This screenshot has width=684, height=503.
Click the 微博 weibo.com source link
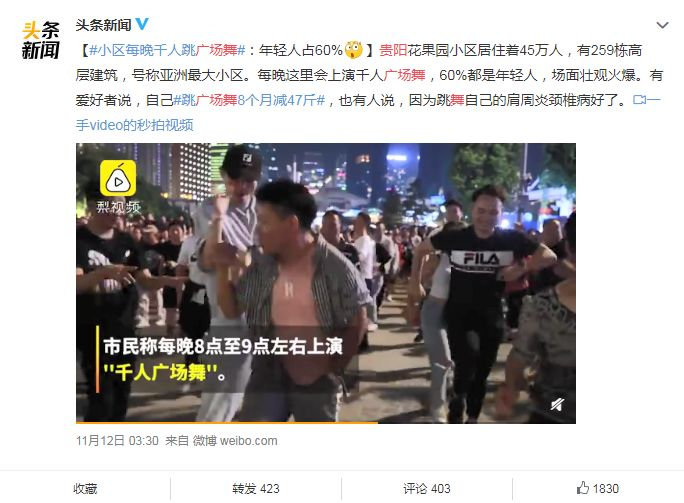click(235, 441)
